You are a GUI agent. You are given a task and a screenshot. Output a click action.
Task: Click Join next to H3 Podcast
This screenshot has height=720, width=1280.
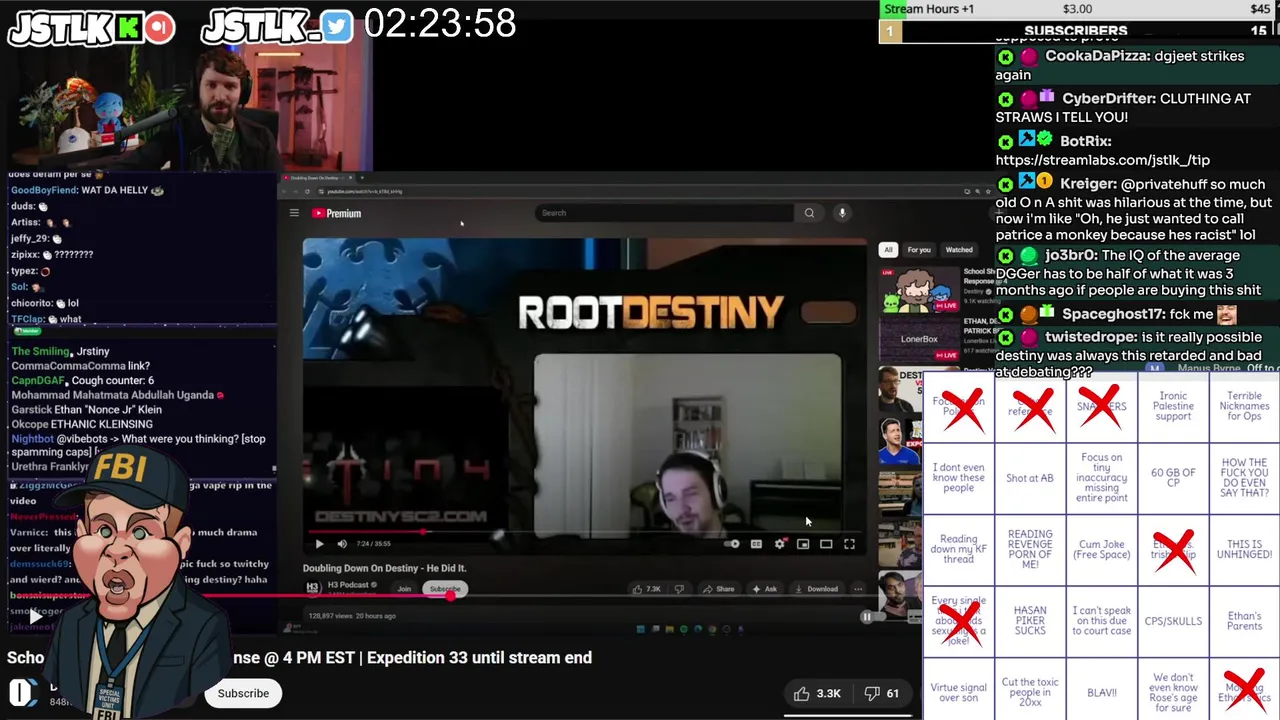[x=404, y=589]
